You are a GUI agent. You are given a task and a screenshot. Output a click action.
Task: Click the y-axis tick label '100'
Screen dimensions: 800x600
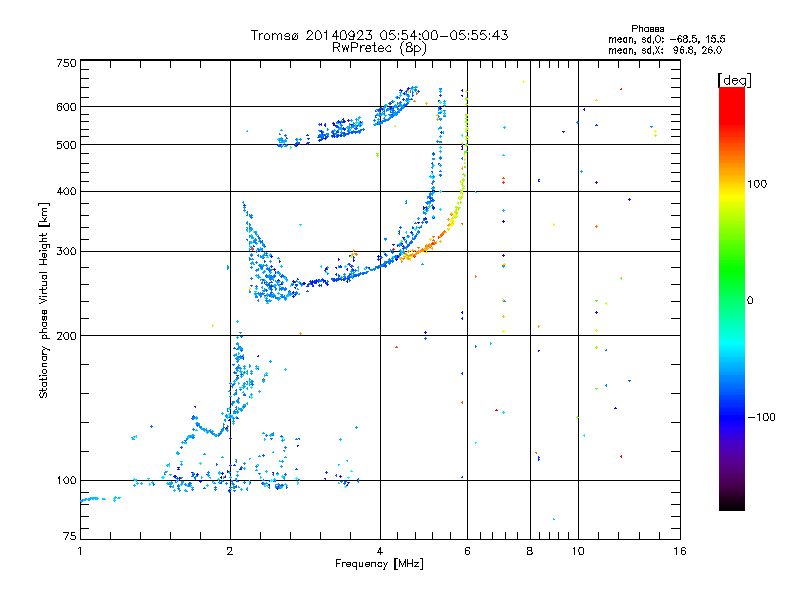point(66,480)
